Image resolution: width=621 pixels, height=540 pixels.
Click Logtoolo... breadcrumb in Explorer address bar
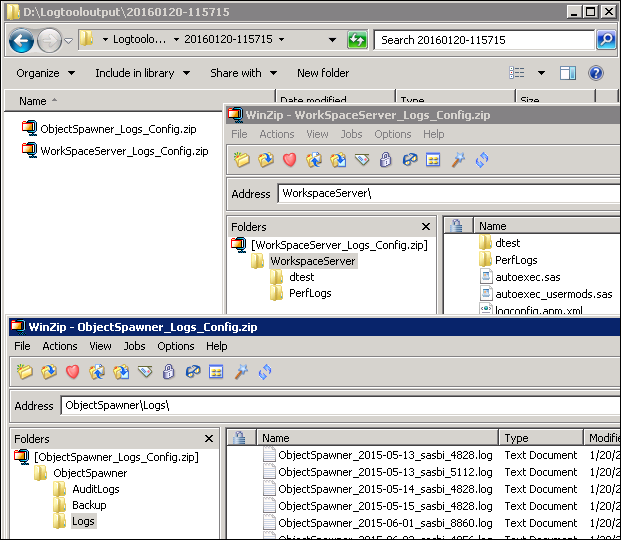[x=139, y=39]
